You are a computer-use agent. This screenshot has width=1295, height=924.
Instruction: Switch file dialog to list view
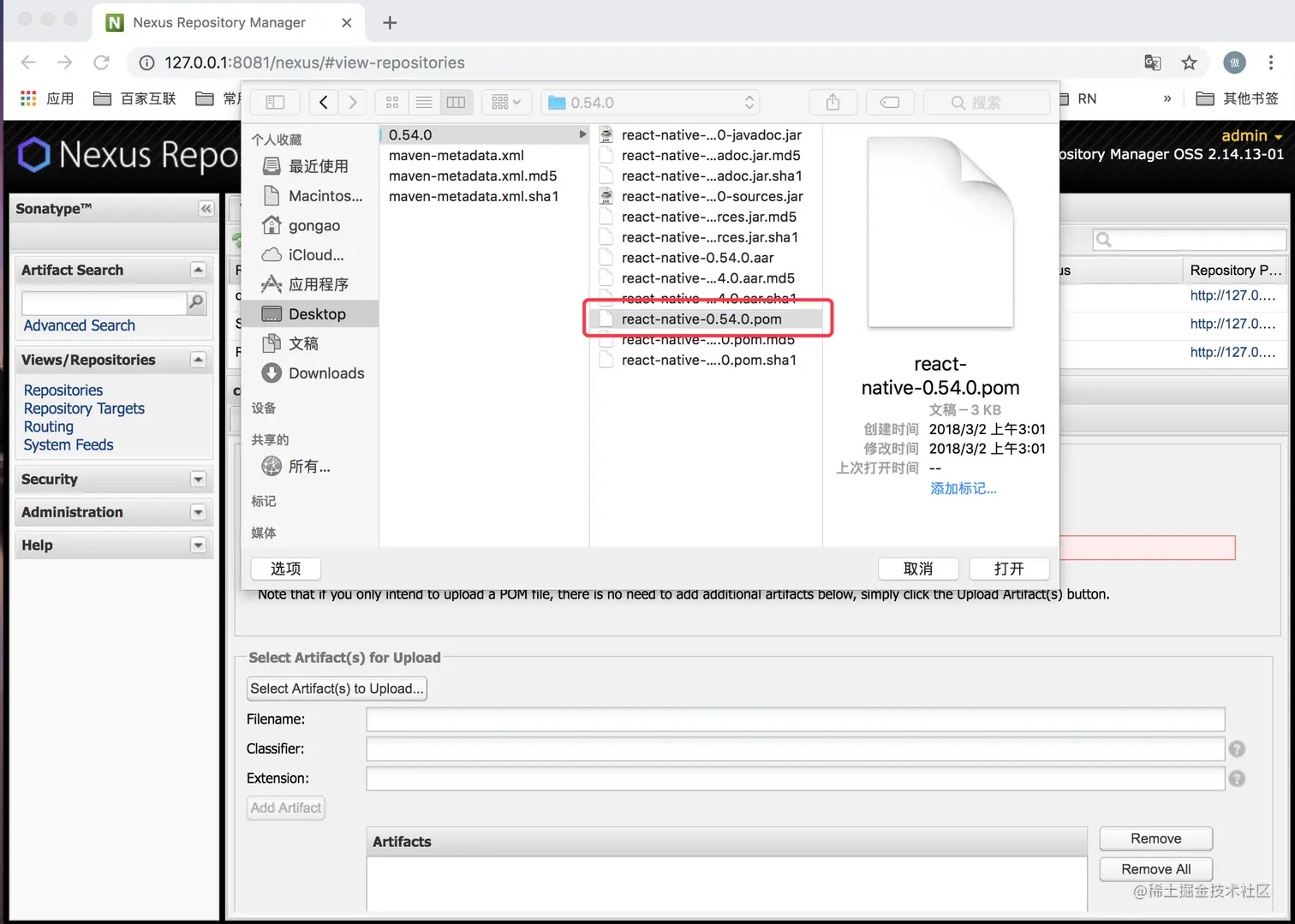[x=424, y=102]
